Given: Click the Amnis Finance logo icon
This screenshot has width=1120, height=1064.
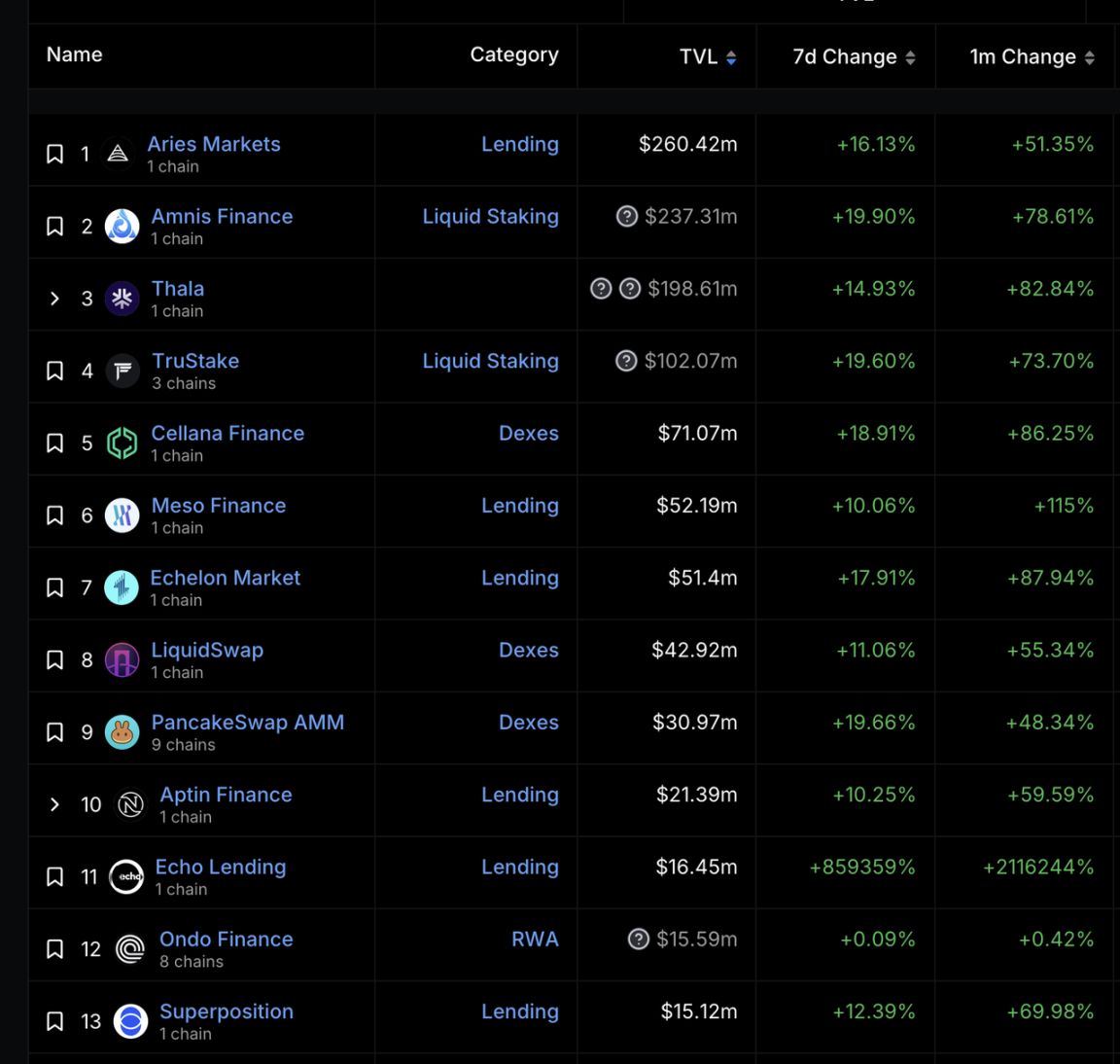Looking at the screenshot, I should [x=122, y=227].
